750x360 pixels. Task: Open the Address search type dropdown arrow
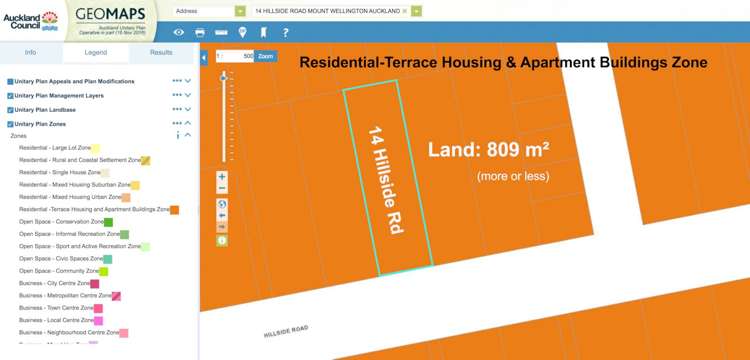coord(240,11)
